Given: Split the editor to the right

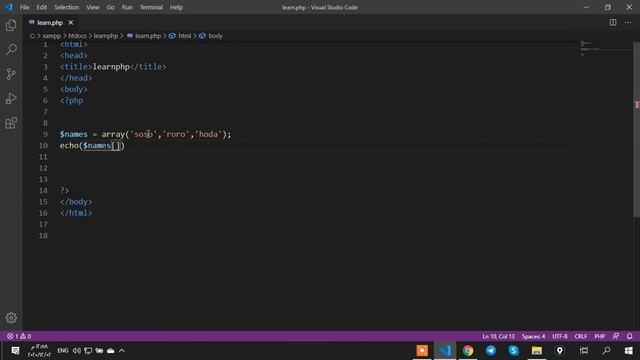Looking at the screenshot, I should click(613, 22).
